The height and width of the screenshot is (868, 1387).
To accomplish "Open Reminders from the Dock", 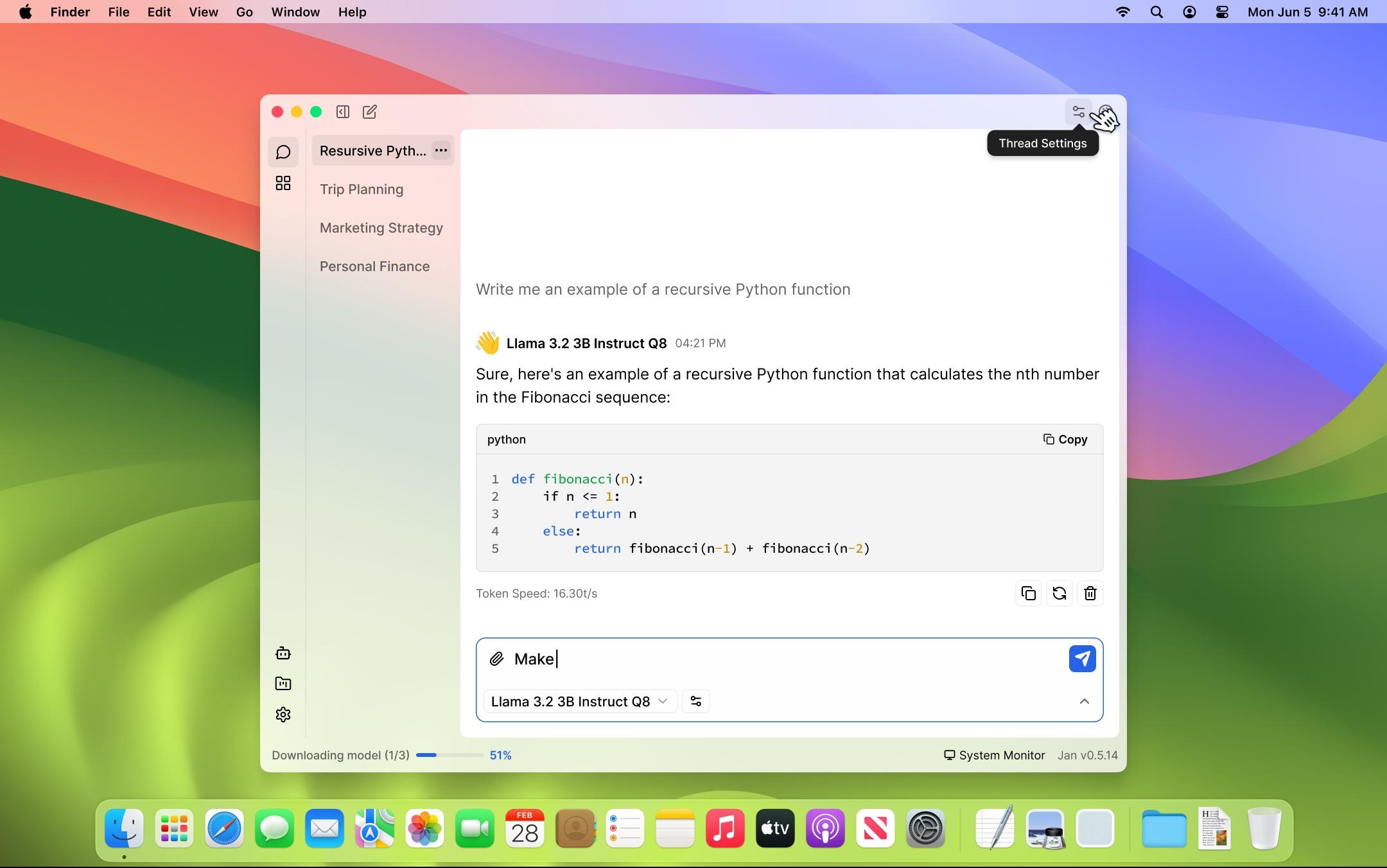I will [x=625, y=828].
